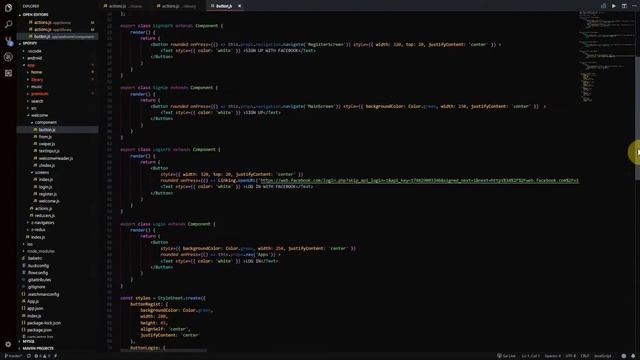The height and width of the screenshot is (360, 640).
Task: Expand the premium folder
Action: point(39,94)
